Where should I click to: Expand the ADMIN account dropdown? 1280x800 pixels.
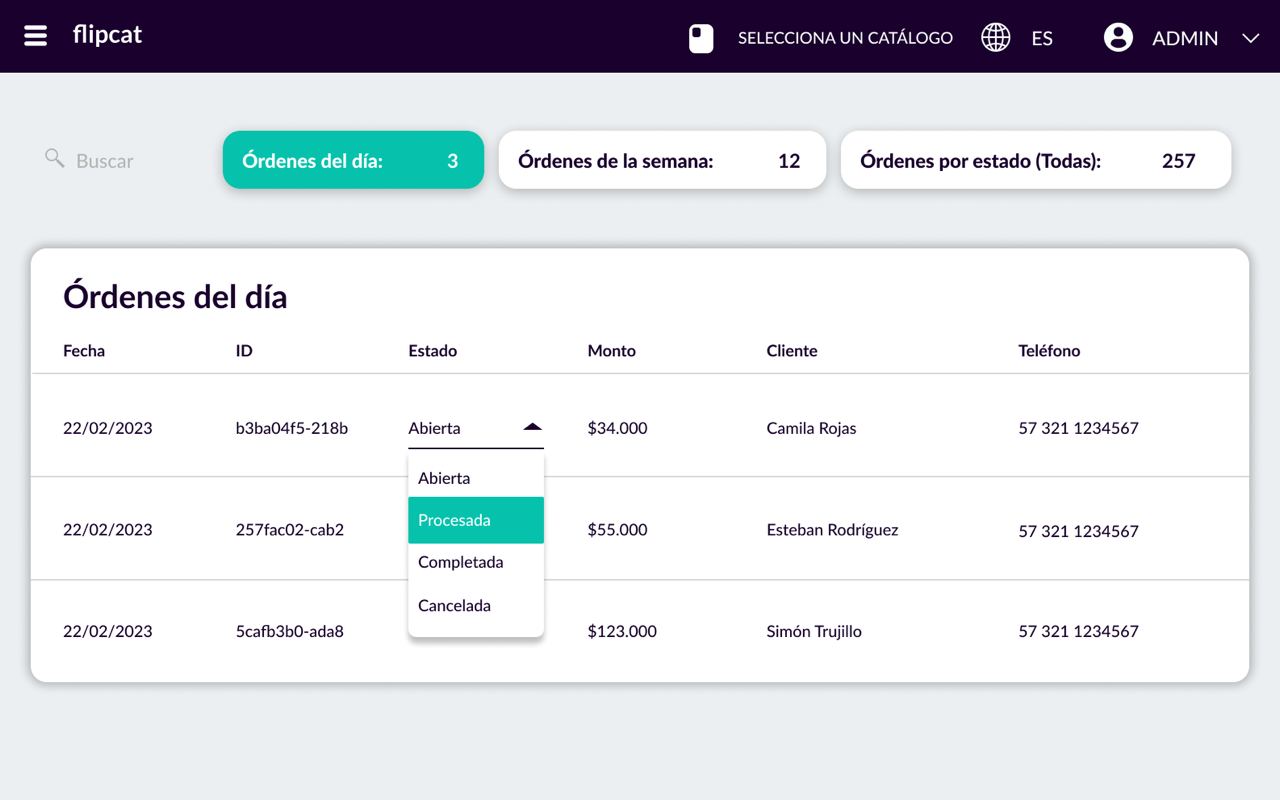(1250, 38)
